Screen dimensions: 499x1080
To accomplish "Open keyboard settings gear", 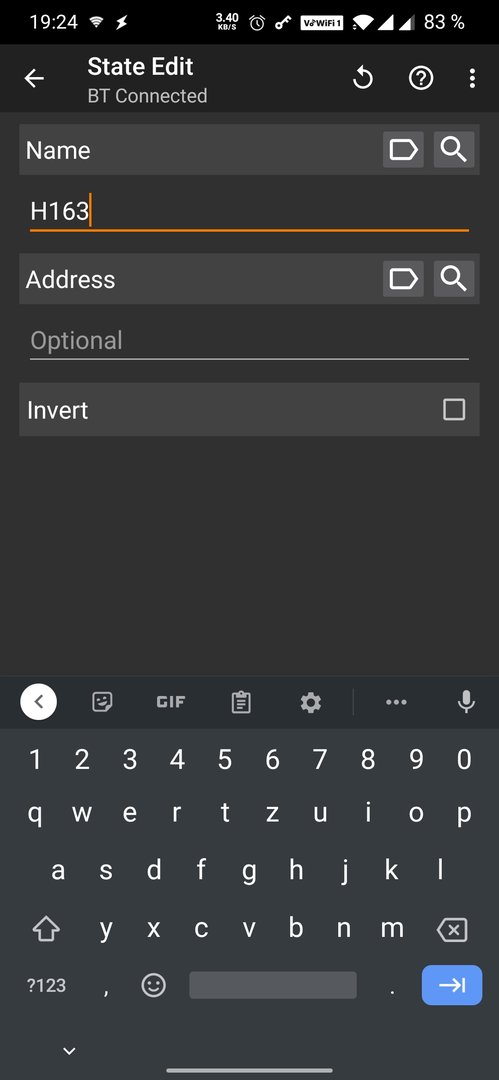I will (x=311, y=702).
